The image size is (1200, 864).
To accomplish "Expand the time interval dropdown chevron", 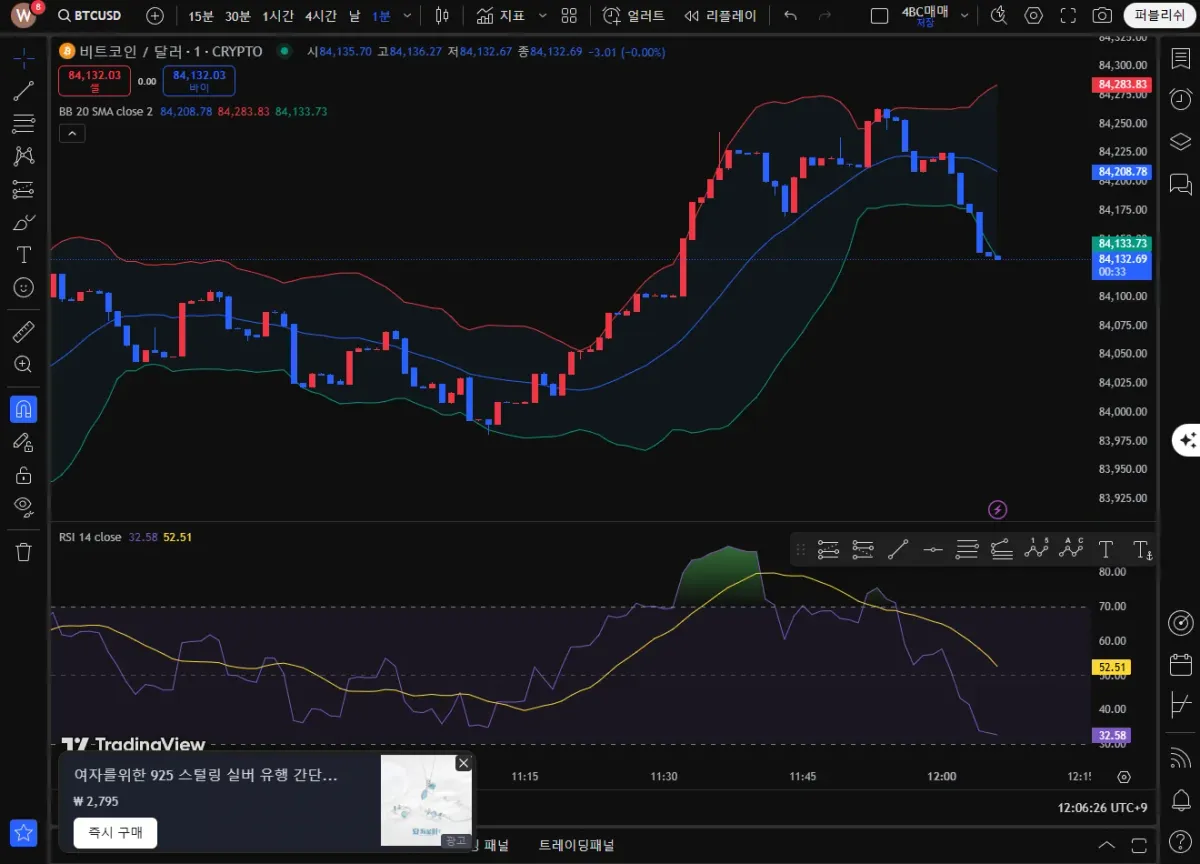I will coord(407,16).
